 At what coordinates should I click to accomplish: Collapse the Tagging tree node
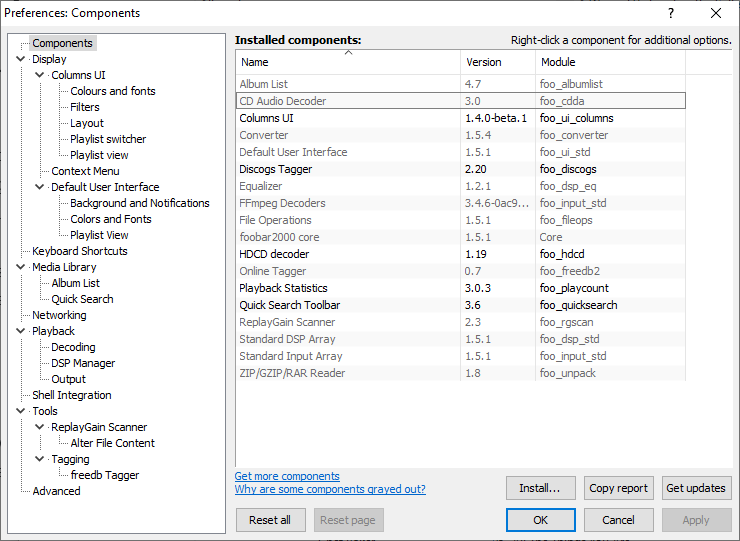[x=40, y=459]
